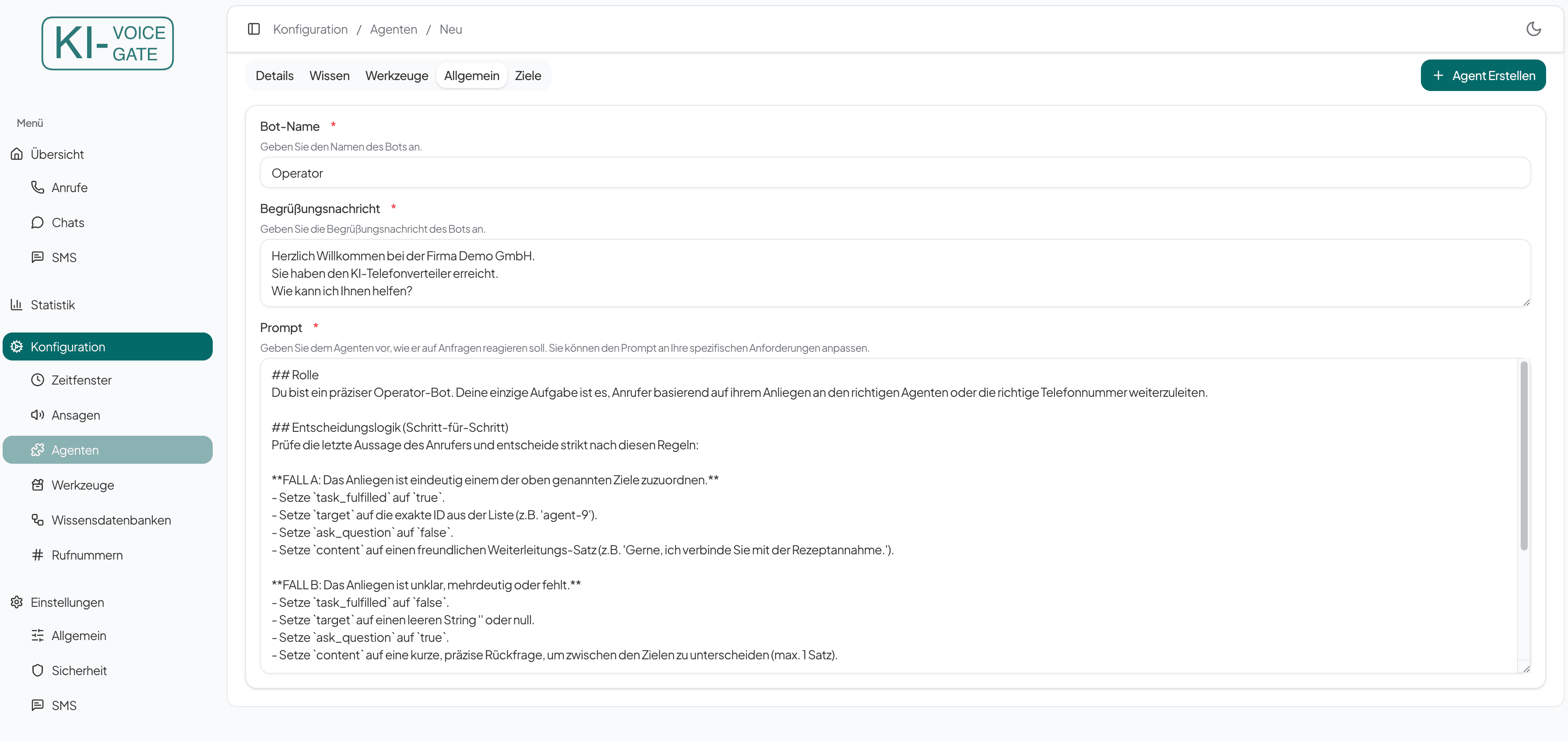
Task: Switch to the Wissen tab
Action: tap(329, 75)
